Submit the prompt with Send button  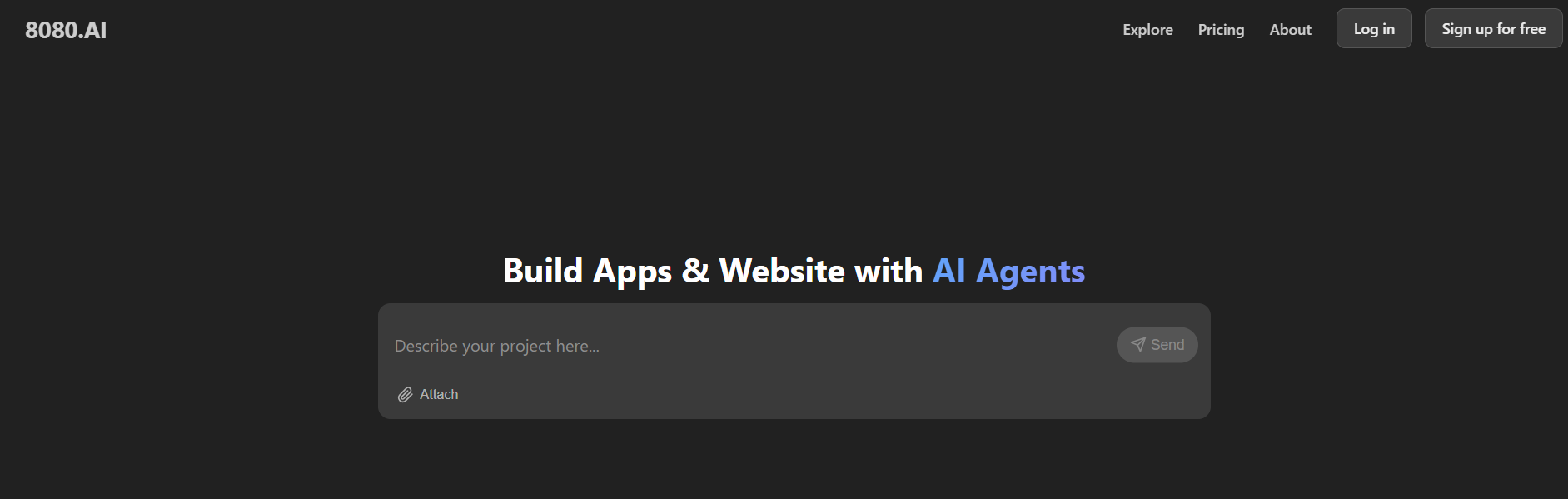click(x=1157, y=345)
